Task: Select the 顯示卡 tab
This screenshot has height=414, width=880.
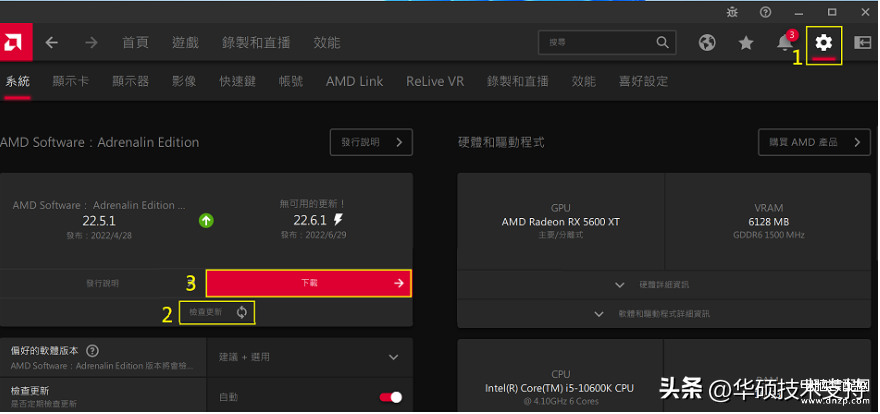Action: (x=70, y=81)
